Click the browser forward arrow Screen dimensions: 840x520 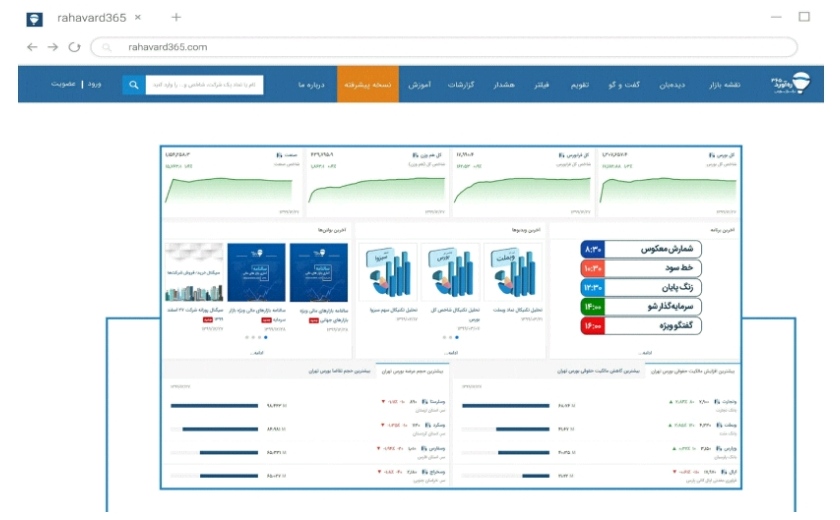pos(52,47)
